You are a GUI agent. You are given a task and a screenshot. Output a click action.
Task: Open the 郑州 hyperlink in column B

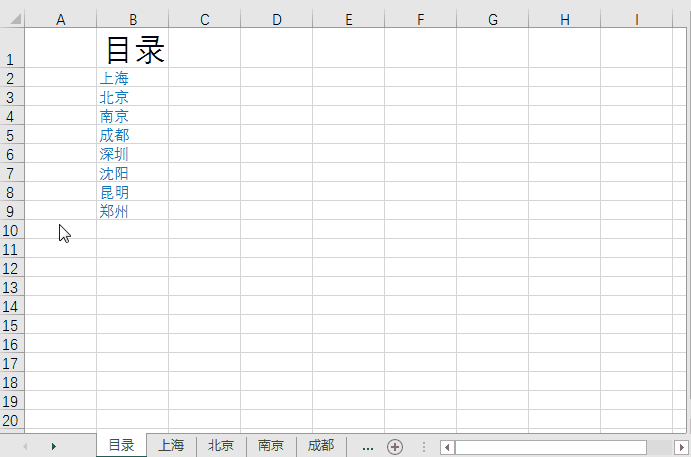[x=114, y=211]
